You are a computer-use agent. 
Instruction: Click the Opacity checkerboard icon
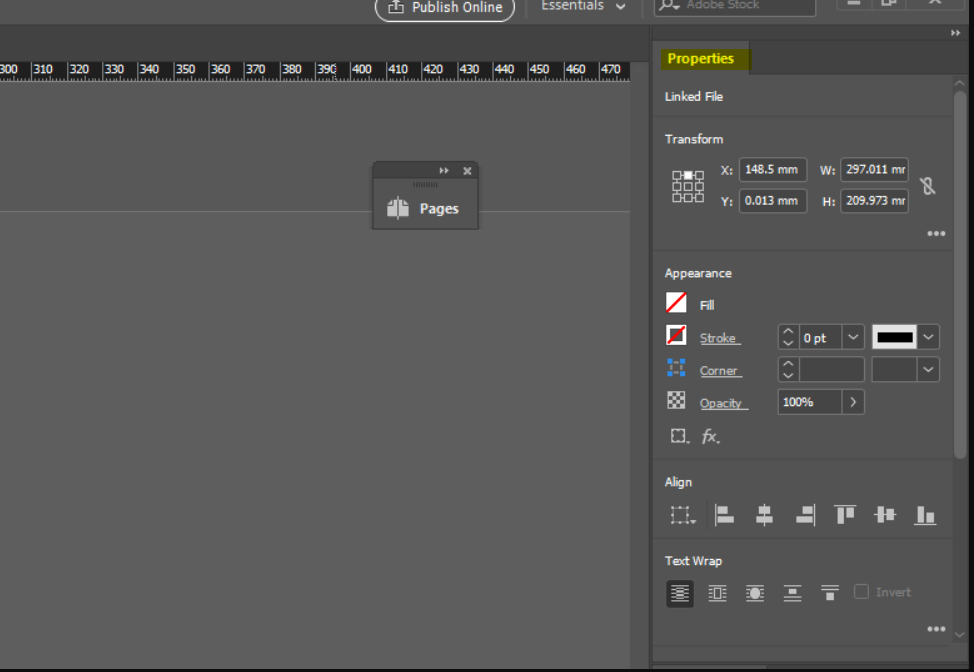tap(676, 401)
